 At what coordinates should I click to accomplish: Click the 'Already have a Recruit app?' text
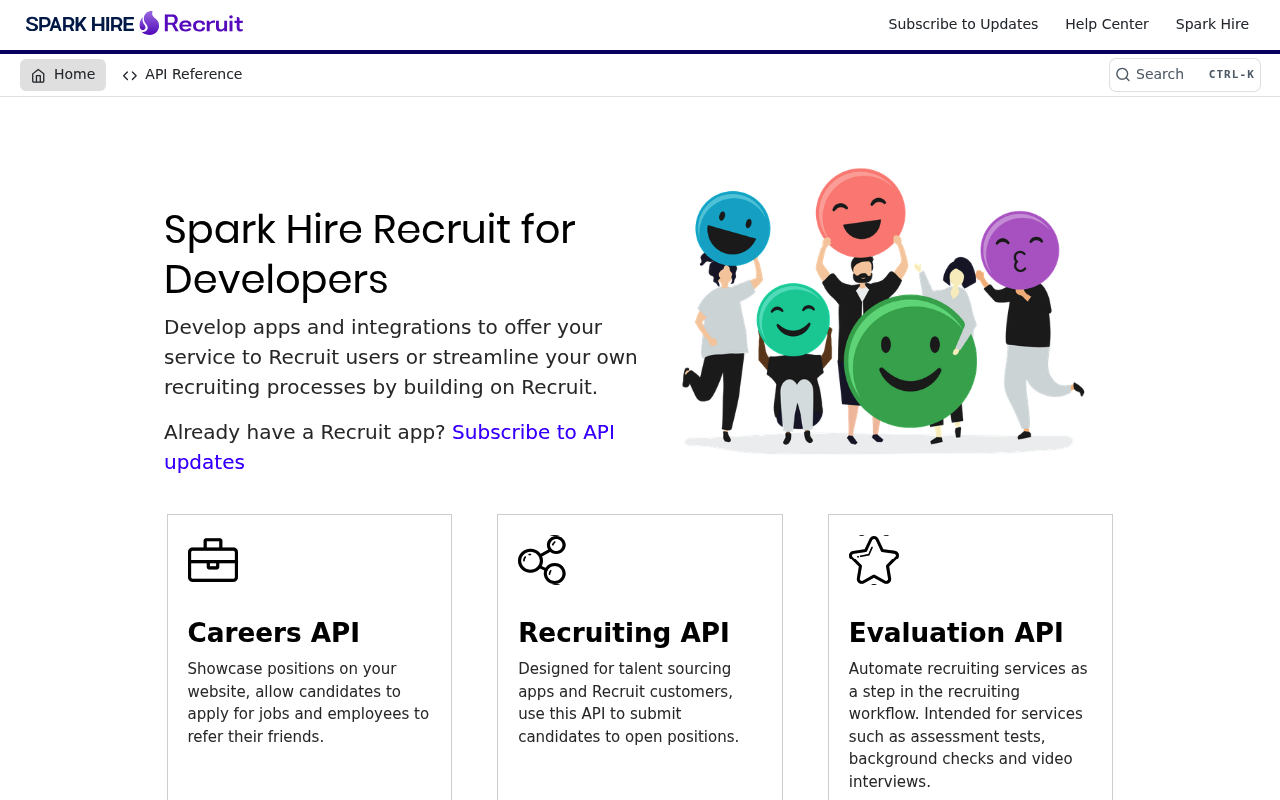(x=305, y=432)
